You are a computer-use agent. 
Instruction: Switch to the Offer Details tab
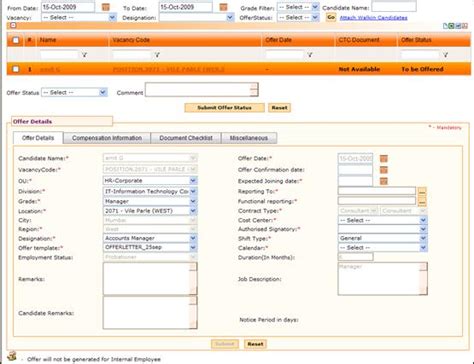38,138
